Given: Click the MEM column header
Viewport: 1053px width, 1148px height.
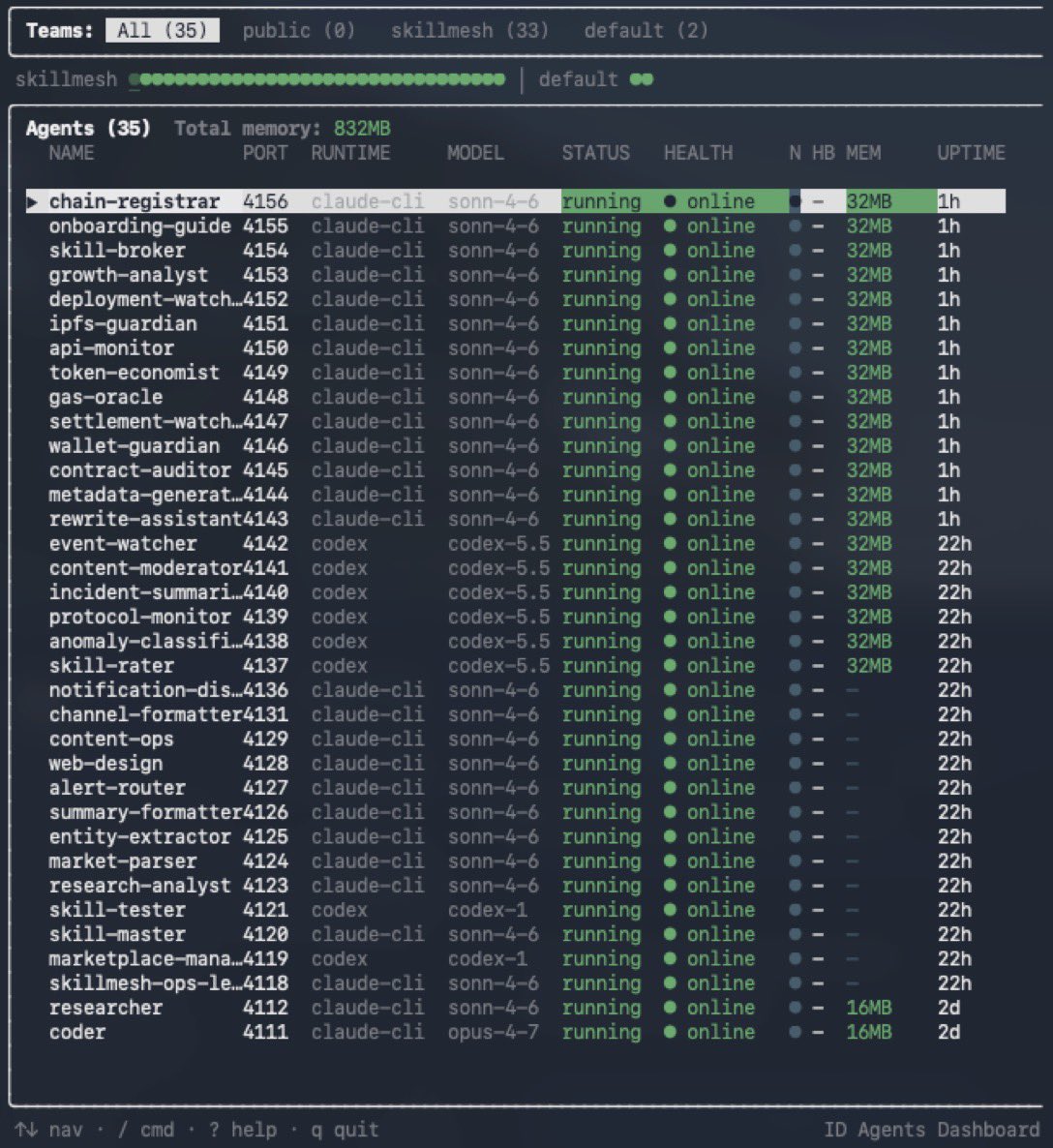Looking at the screenshot, I should 863,152.
